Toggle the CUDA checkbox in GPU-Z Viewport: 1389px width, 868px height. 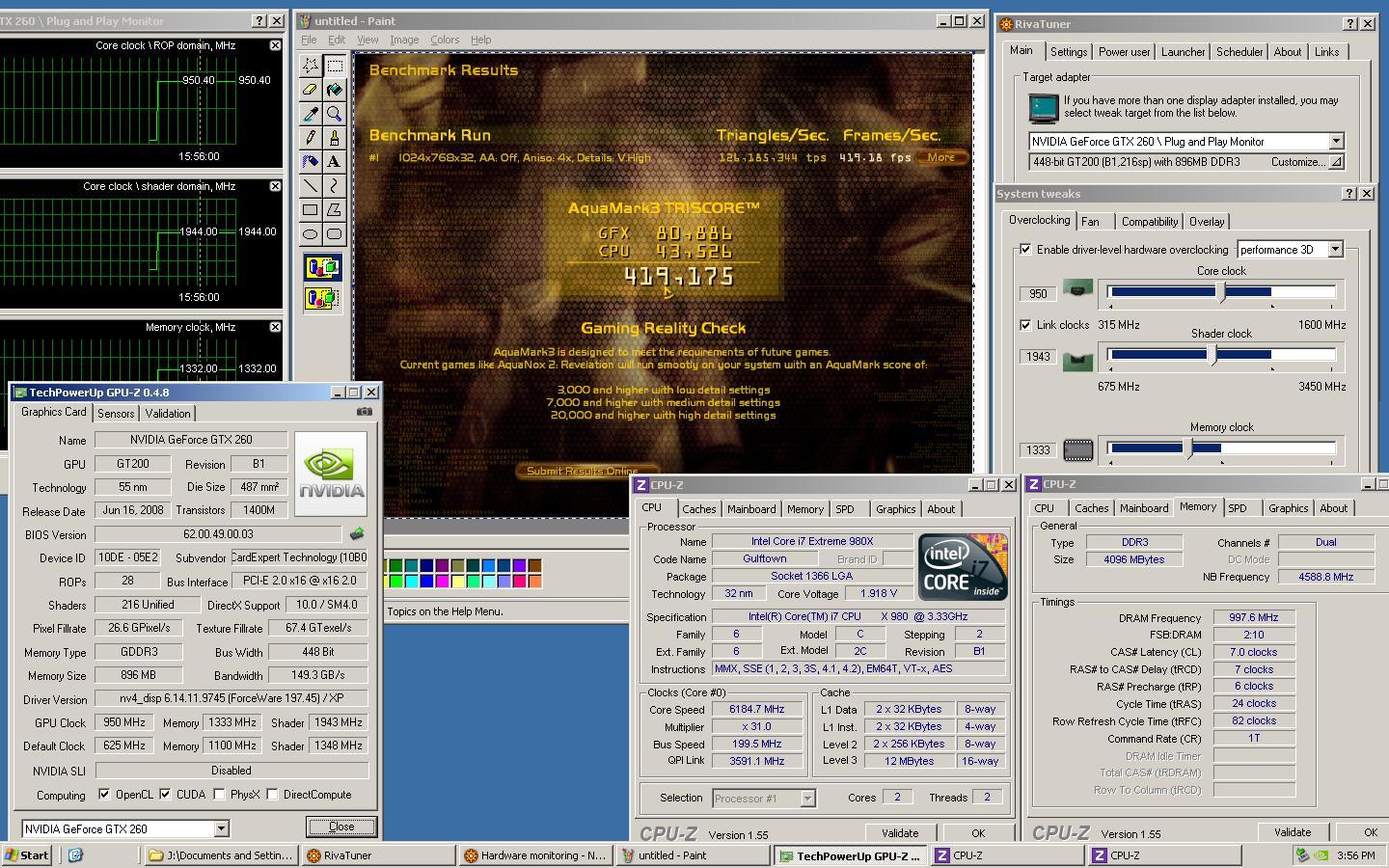point(165,795)
